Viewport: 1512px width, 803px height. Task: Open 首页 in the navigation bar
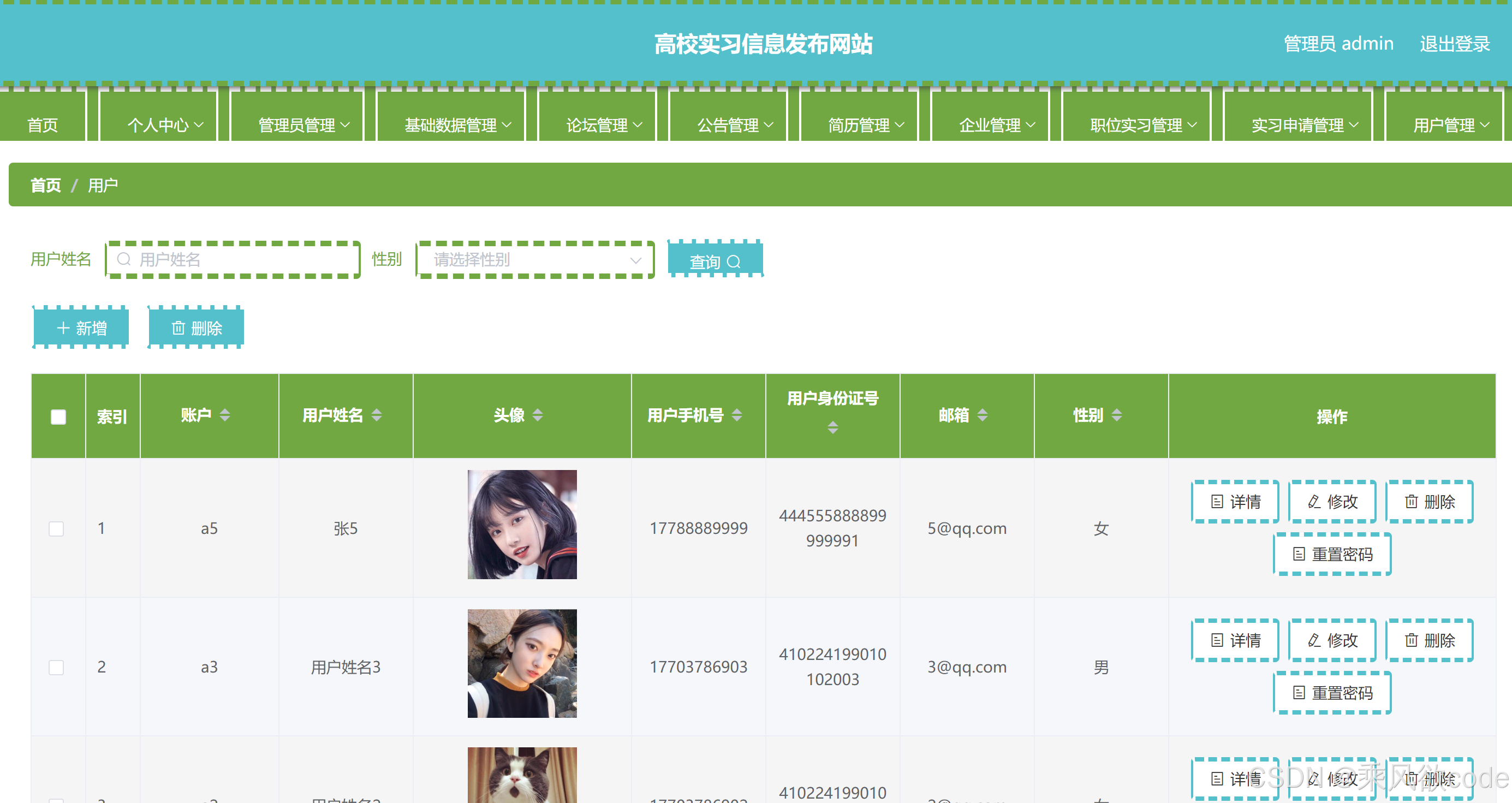(42, 125)
